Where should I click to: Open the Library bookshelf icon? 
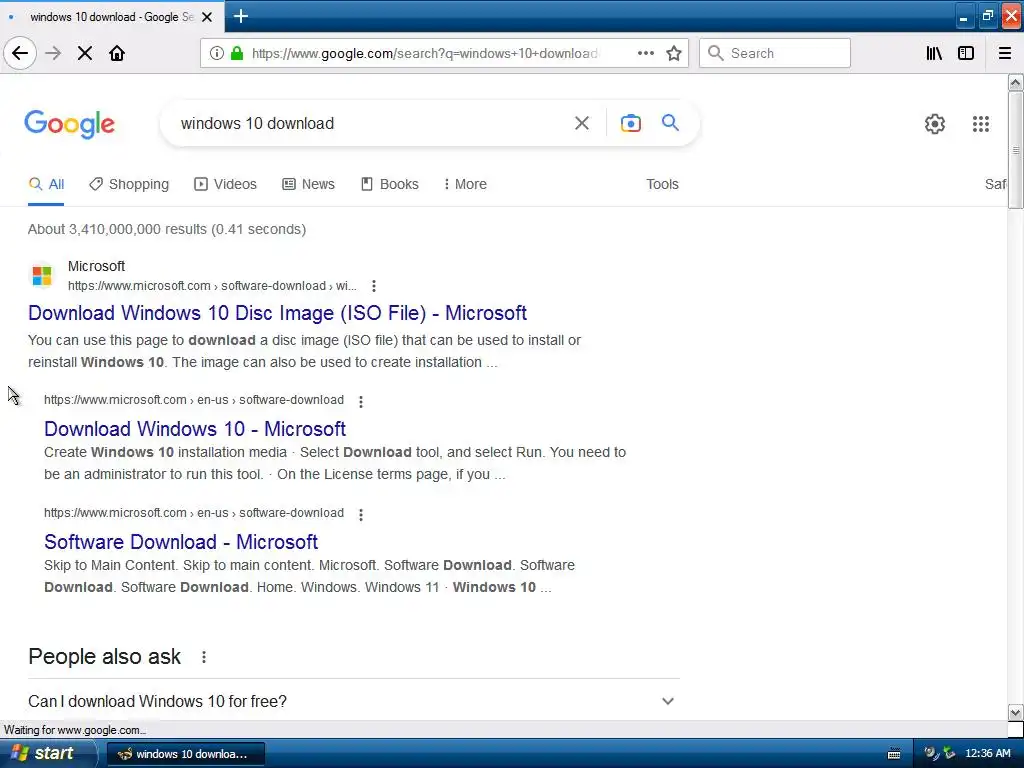click(x=934, y=53)
